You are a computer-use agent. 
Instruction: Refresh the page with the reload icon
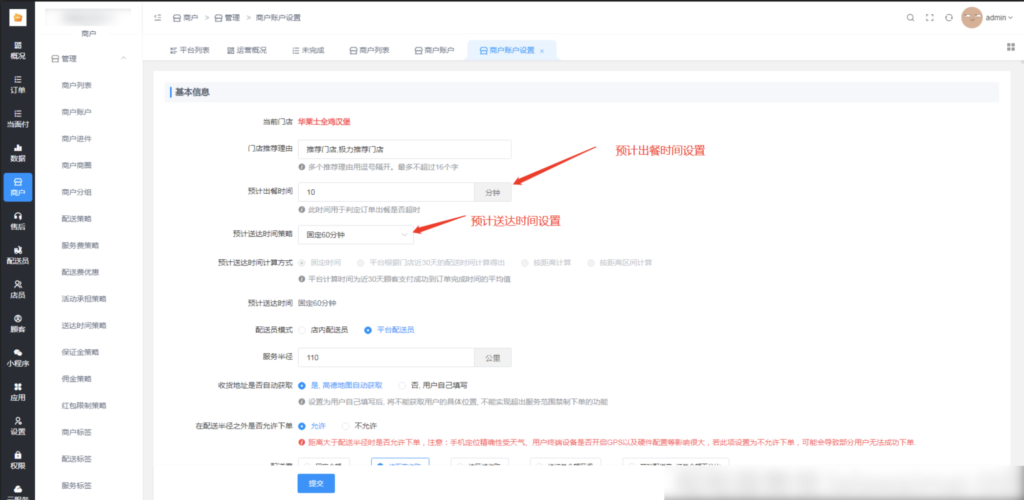click(x=949, y=18)
